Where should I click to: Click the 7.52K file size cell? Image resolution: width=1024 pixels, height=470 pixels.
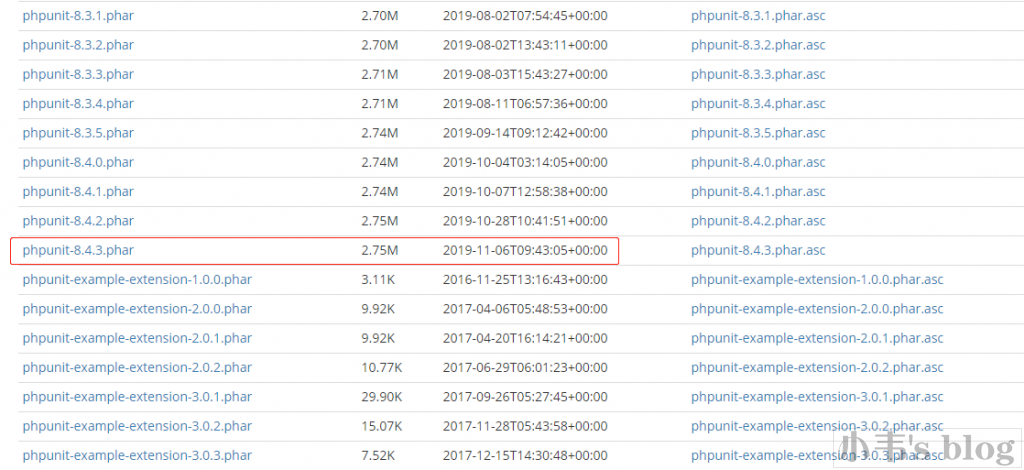coord(378,456)
